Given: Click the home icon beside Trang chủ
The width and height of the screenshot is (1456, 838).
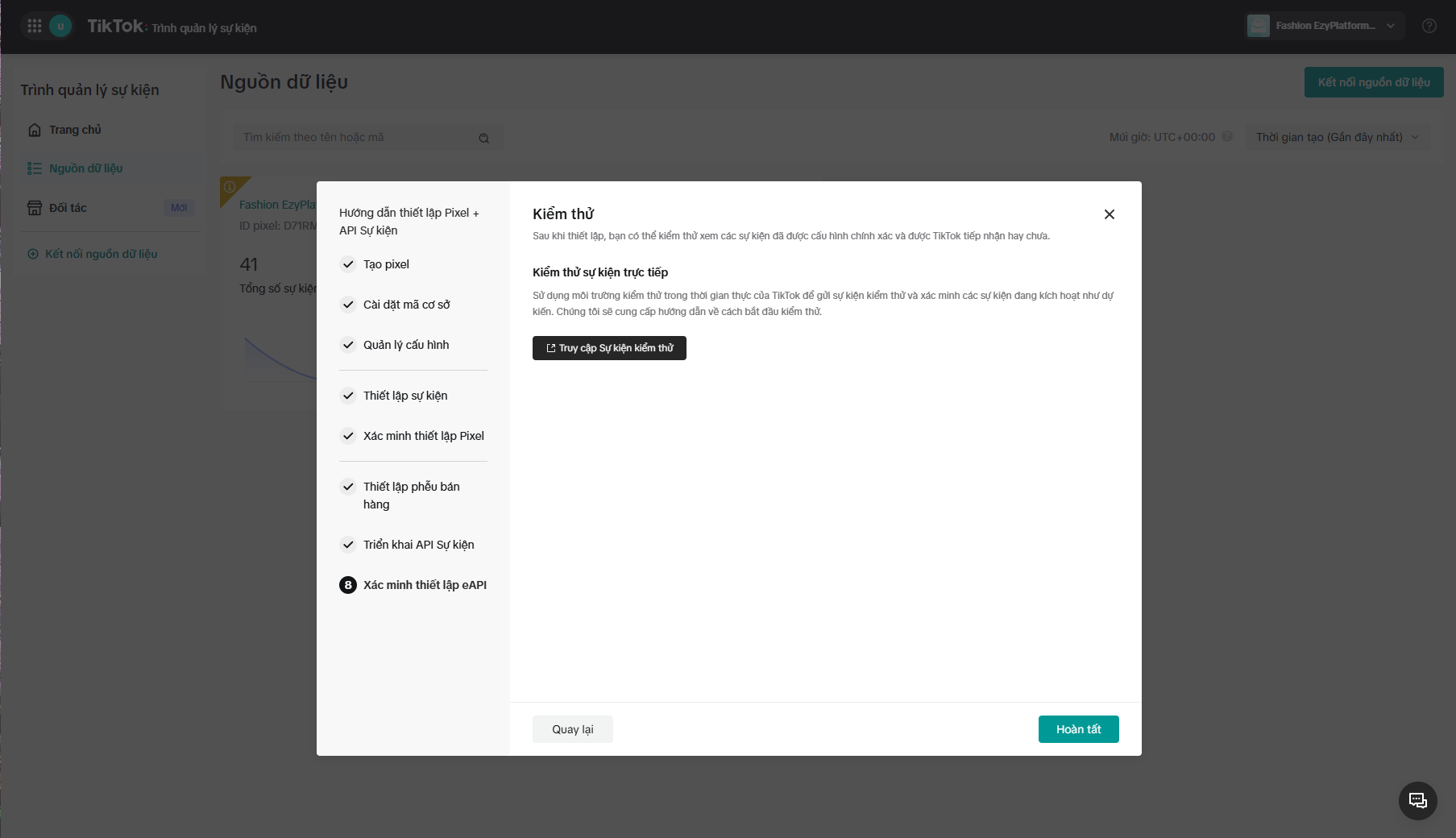Looking at the screenshot, I should coord(35,130).
